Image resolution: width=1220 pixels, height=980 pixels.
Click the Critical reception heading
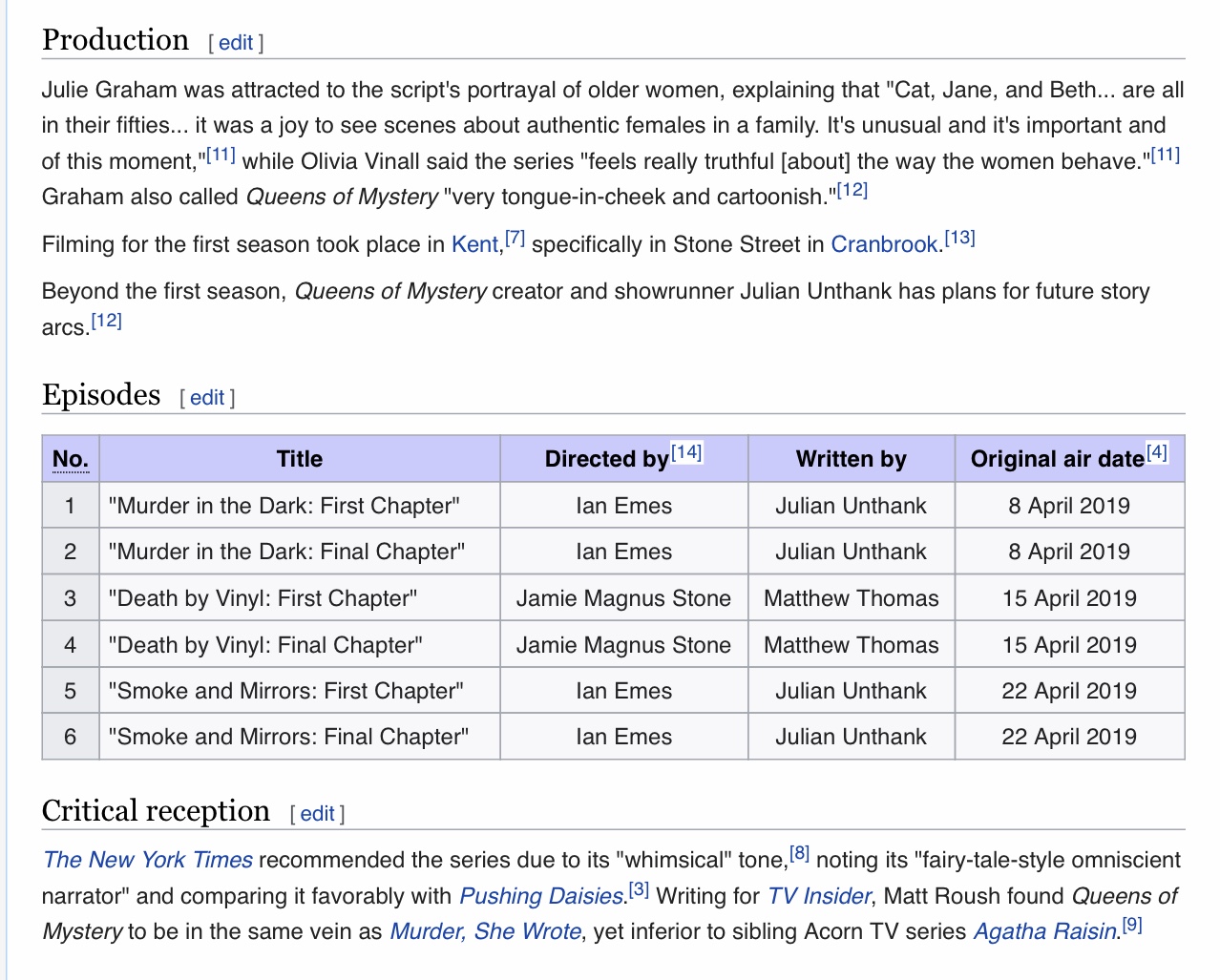pyautogui.click(x=157, y=811)
